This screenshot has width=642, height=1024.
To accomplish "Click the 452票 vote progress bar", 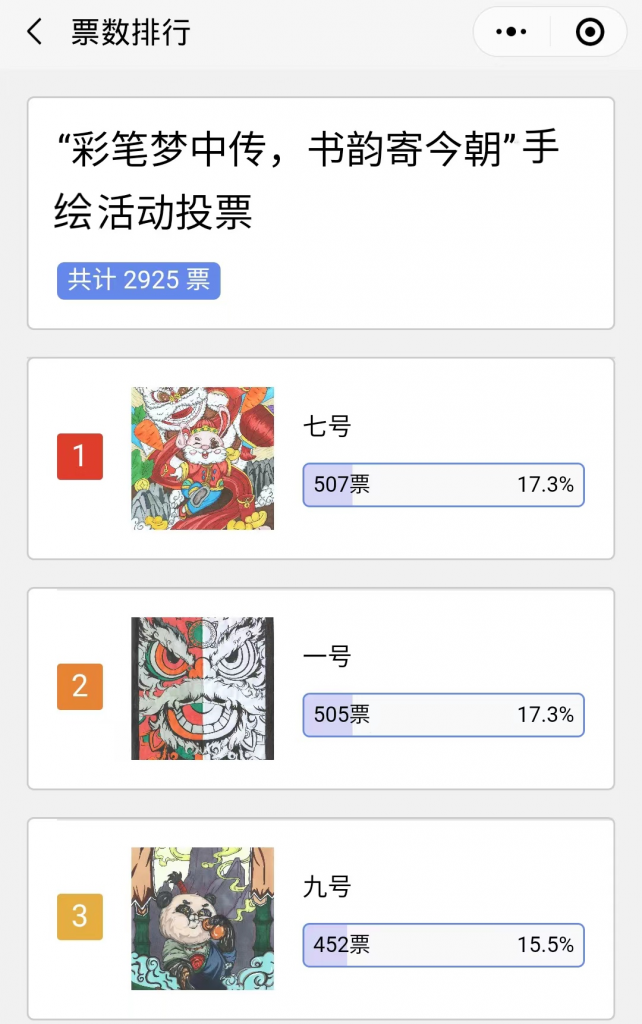I will [443, 945].
